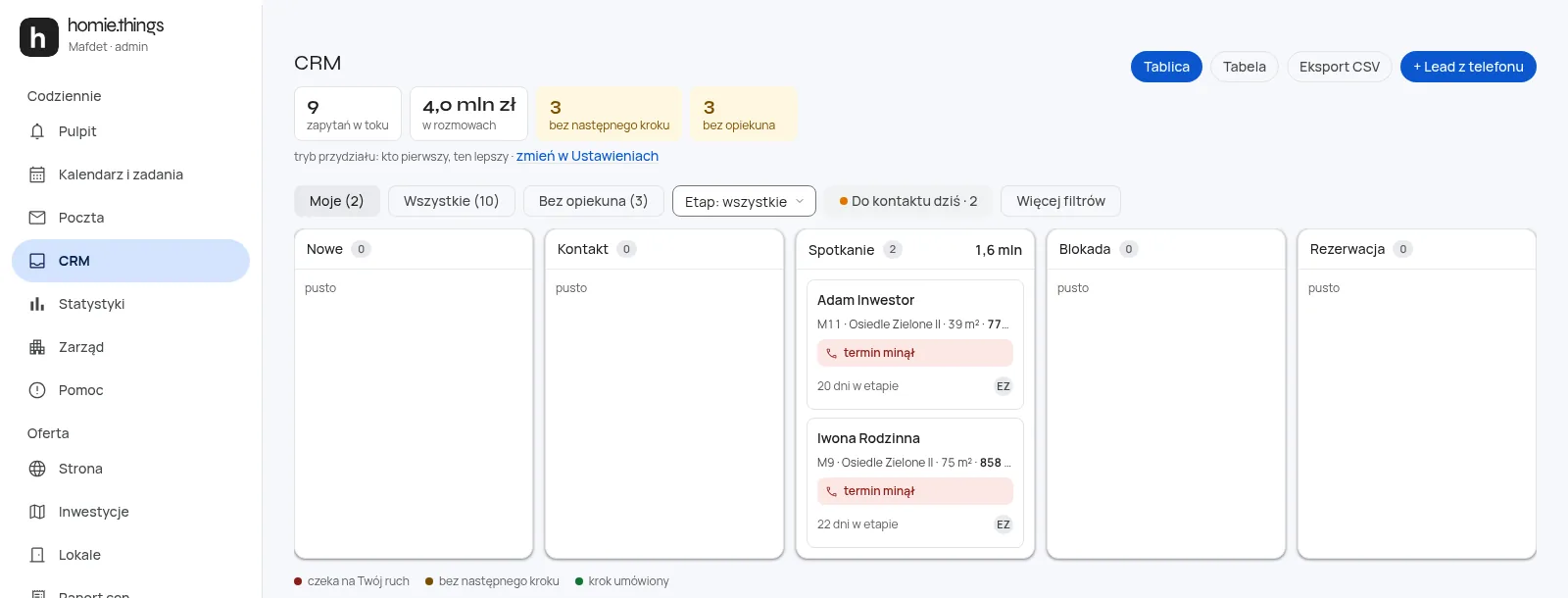Select the Wszystkie (10) filter tab

pyautogui.click(x=451, y=201)
